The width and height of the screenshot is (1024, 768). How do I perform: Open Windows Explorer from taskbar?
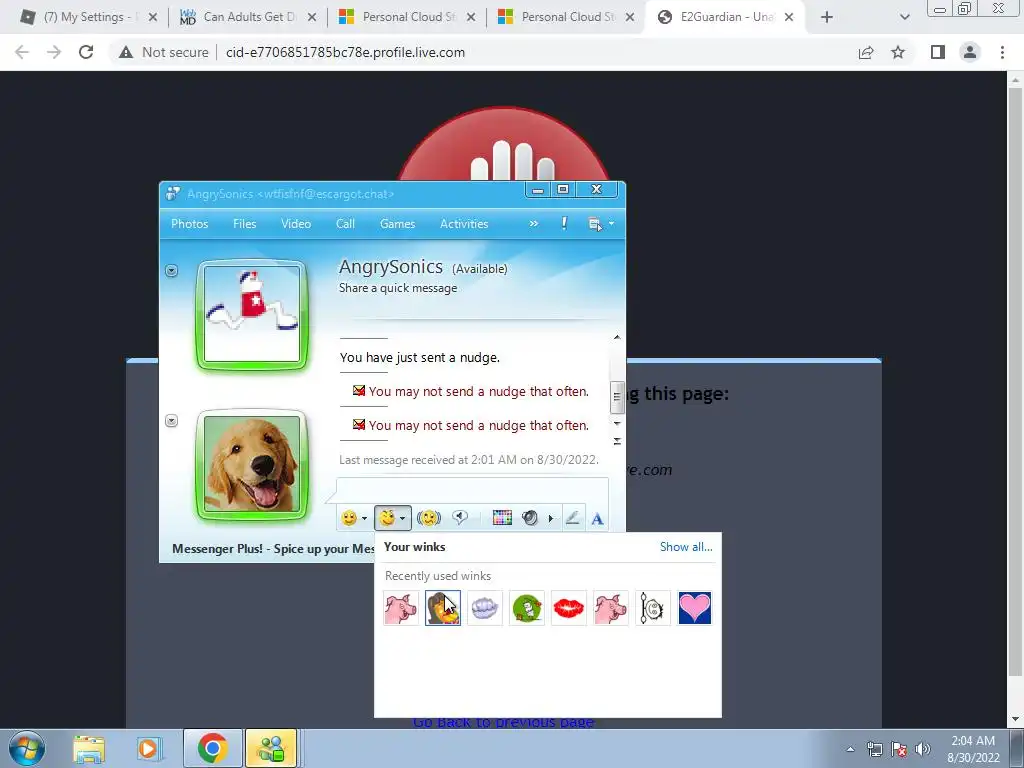(x=89, y=749)
